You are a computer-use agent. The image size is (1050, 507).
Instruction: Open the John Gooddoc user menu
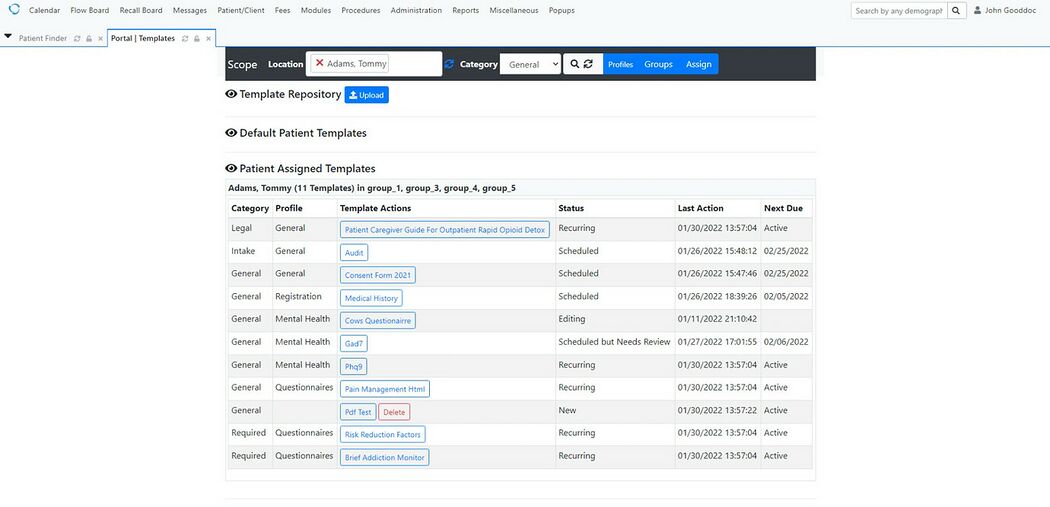tap(1007, 11)
